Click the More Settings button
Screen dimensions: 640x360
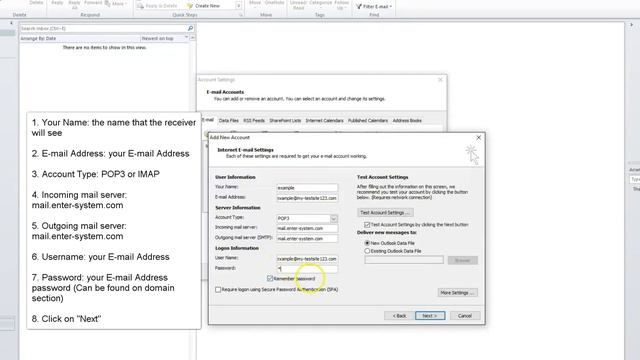[457, 293]
